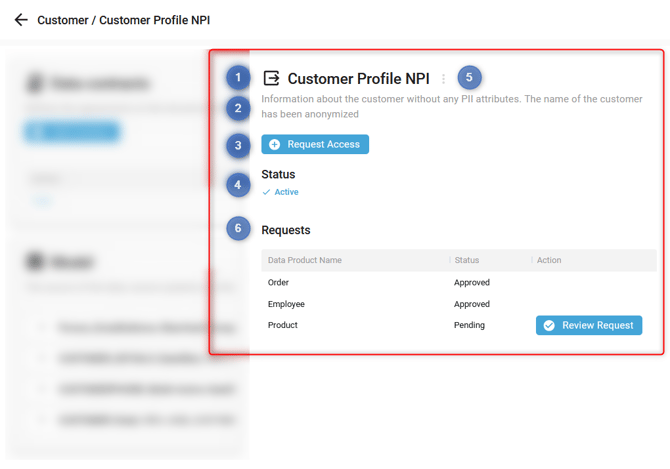Click the numbered callout badge 5
The width and height of the screenshot is (670, 469).
pyautogui.click(x=469, y=77)
